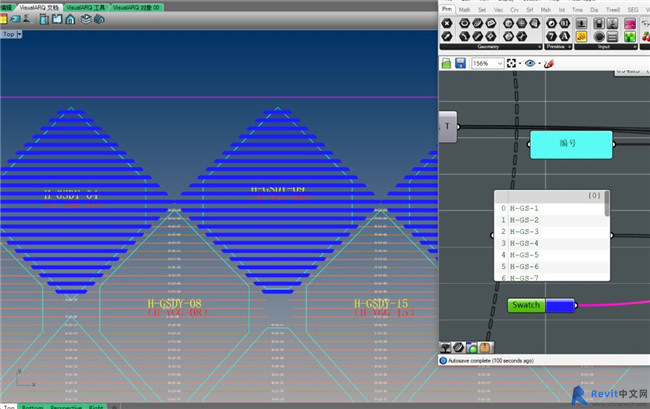Select the Text primitive 'A' hexagon icon

coord(565,36)
